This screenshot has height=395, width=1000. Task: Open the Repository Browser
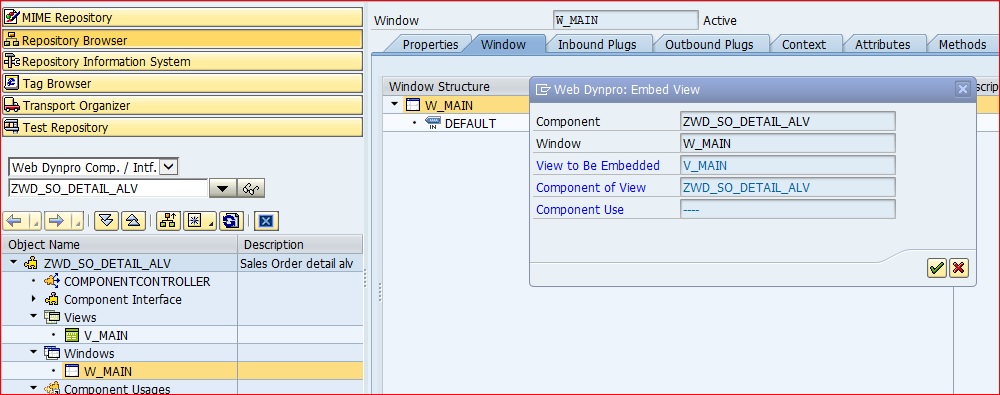[x=182, y=40]
